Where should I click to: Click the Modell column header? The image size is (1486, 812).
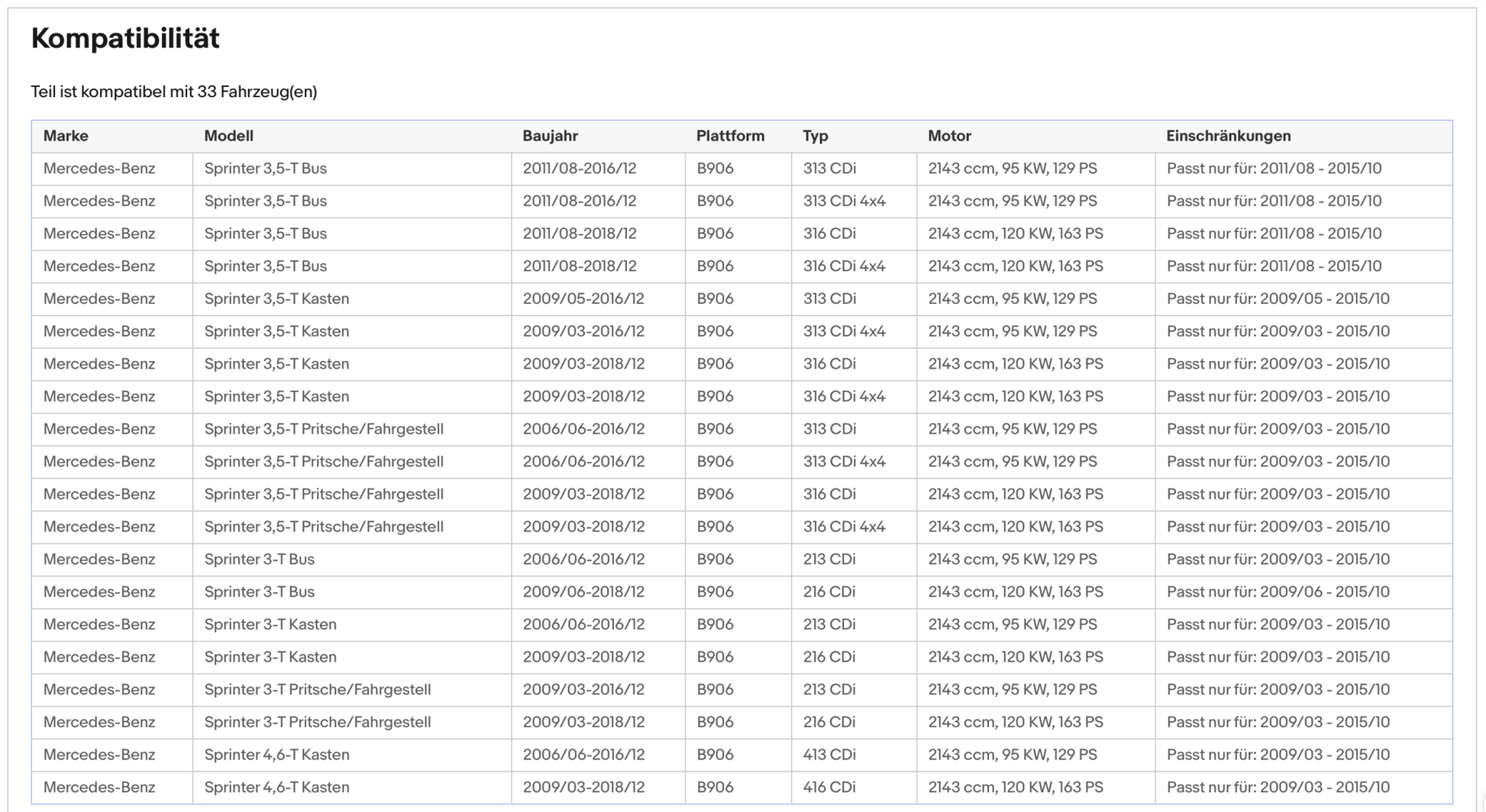pos(228,136)
